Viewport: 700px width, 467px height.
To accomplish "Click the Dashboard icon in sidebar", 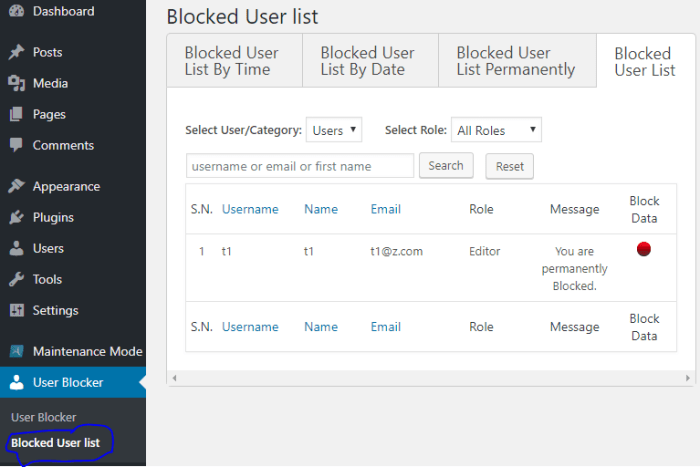I will point(16,12).
